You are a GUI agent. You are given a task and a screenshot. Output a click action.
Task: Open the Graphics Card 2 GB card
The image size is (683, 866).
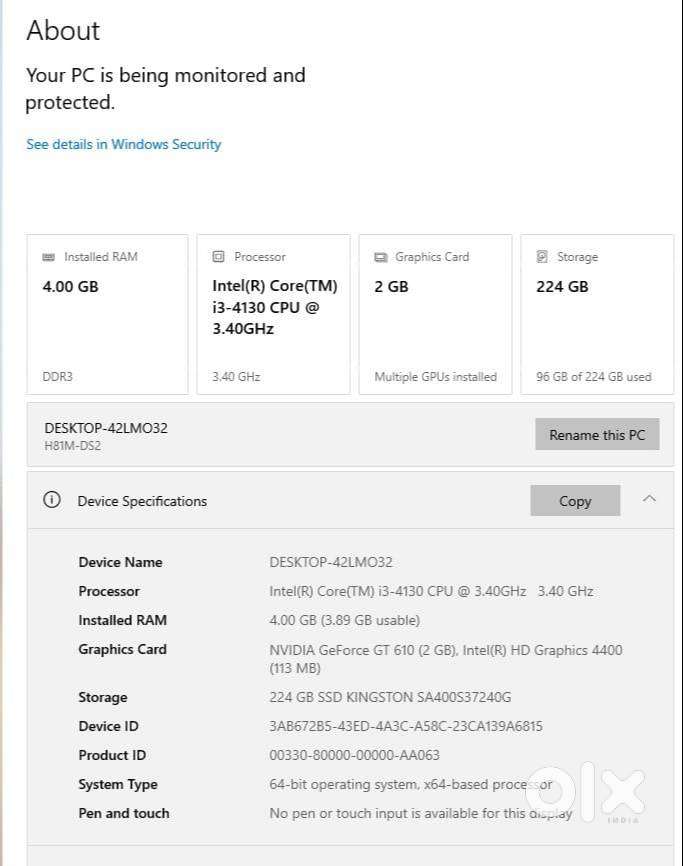tap(435, 314)
